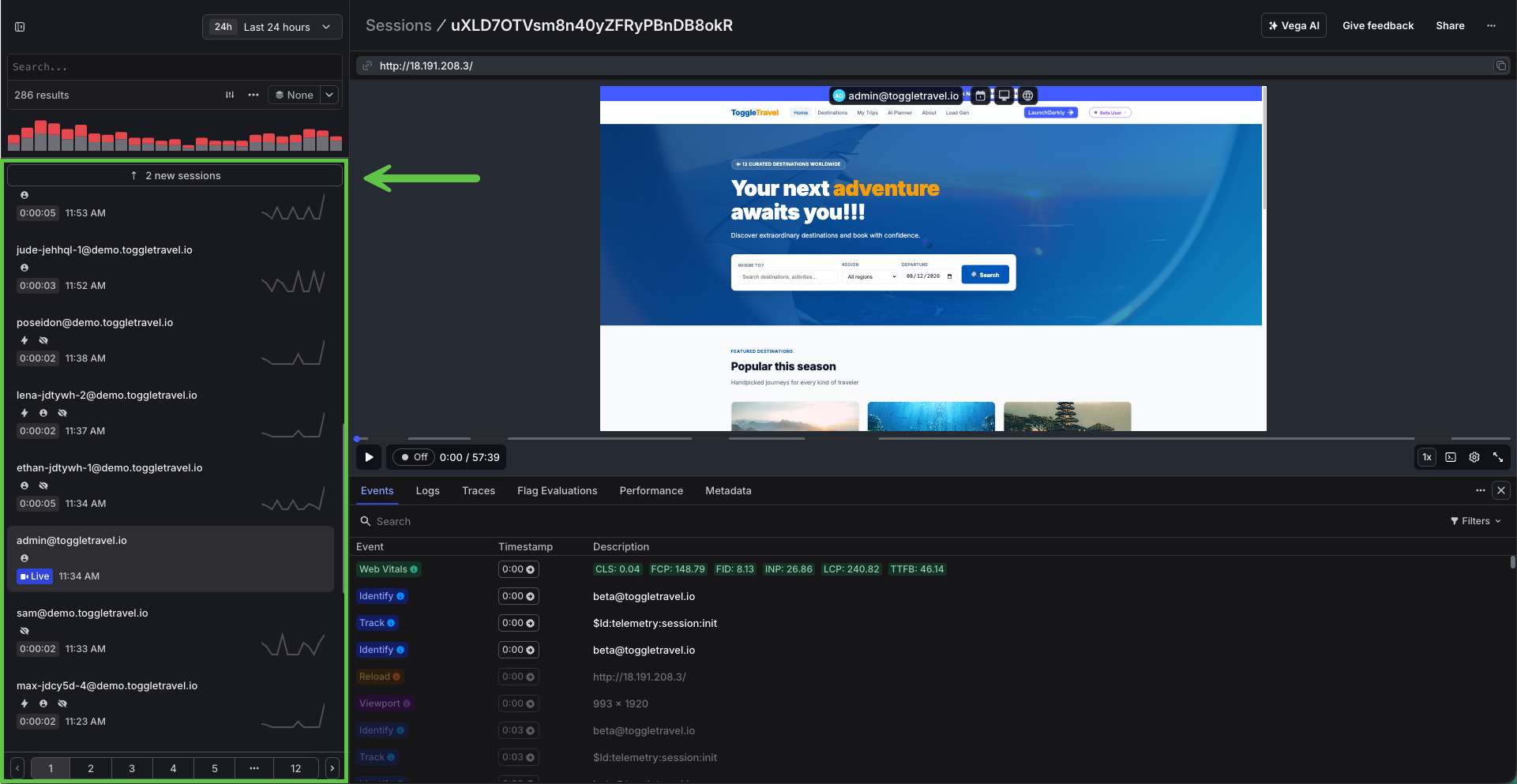Go to sessions page 3
Image resolution: width=1517 pixels, height=784 pixels.
tap(132, 768)
